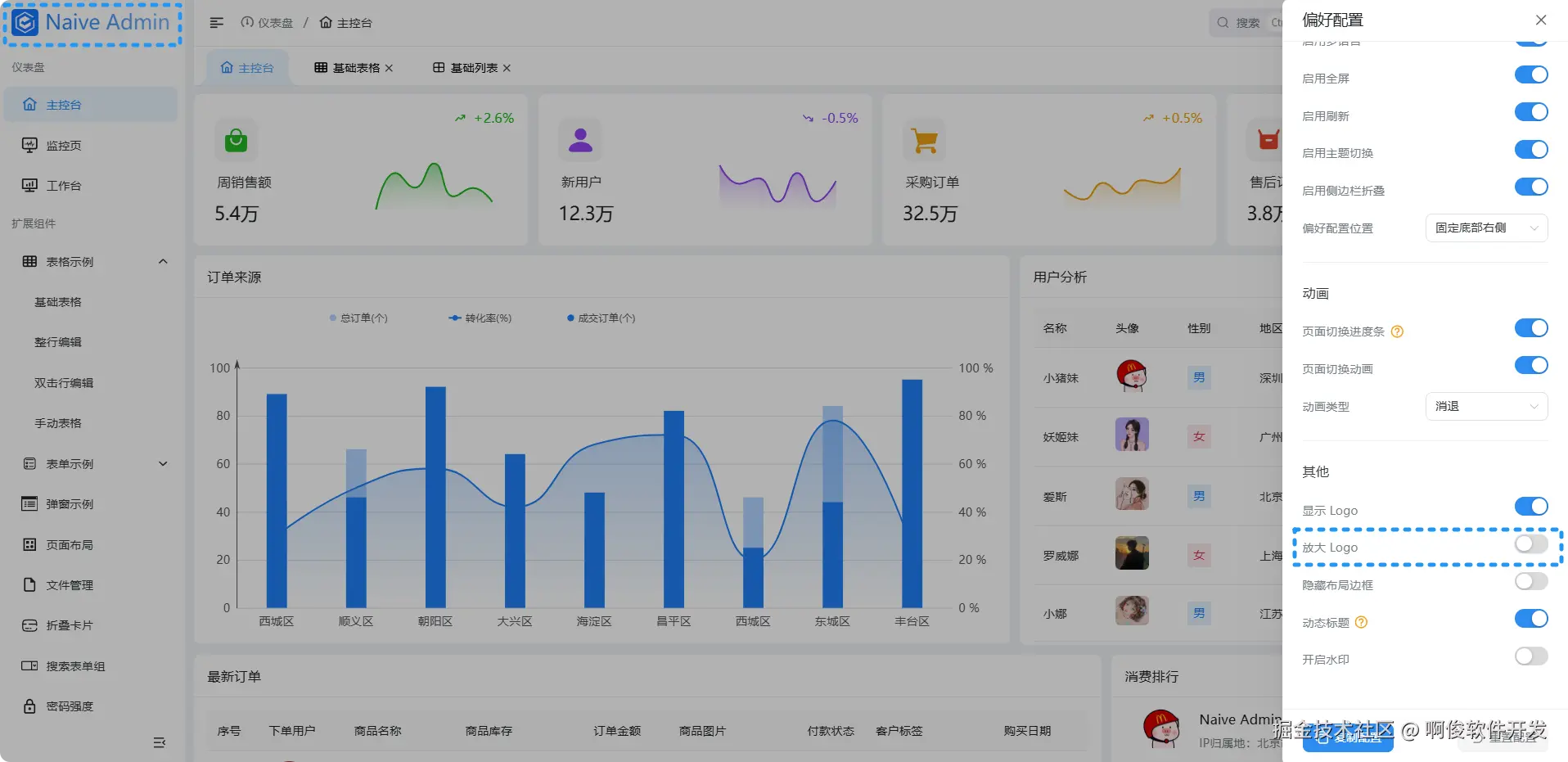Switch to 基础表格 tab

[354, 68]
